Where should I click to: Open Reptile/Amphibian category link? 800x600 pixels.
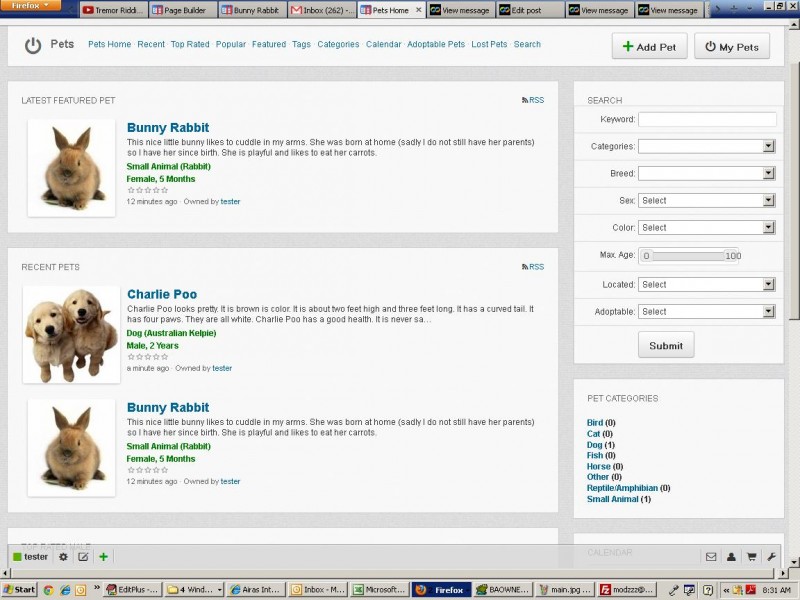(622, 488)
